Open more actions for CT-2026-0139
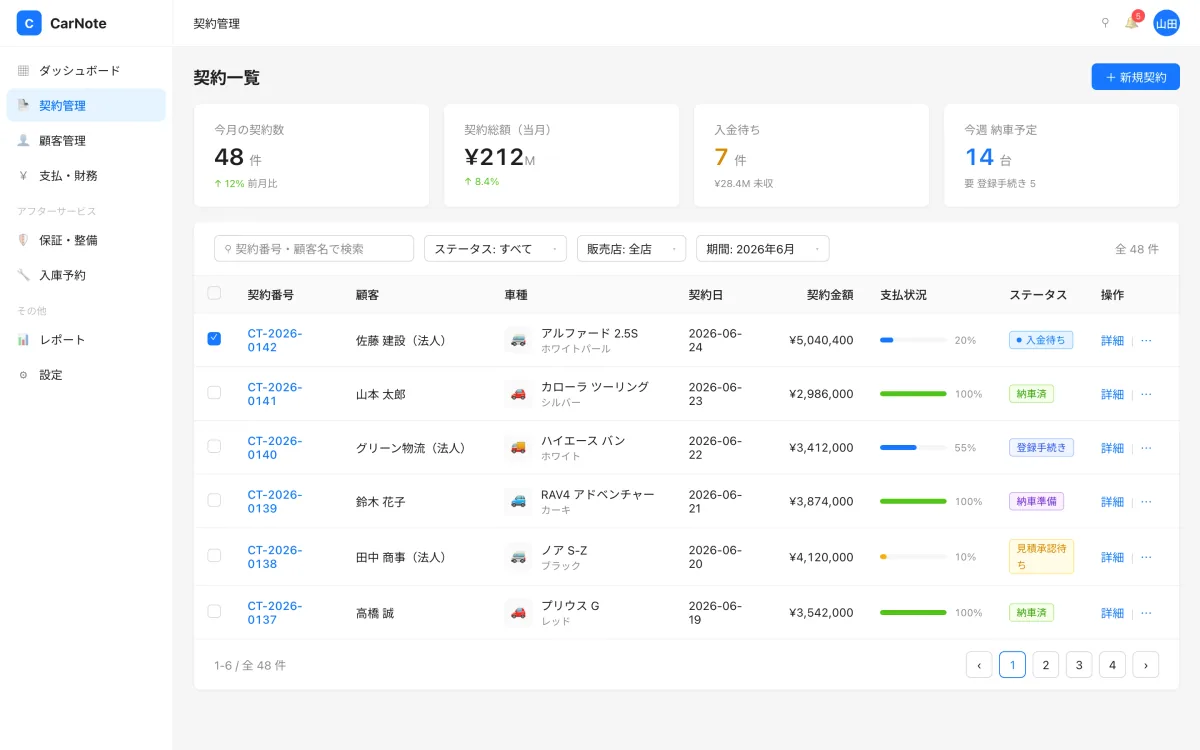 coord(1146,501)
